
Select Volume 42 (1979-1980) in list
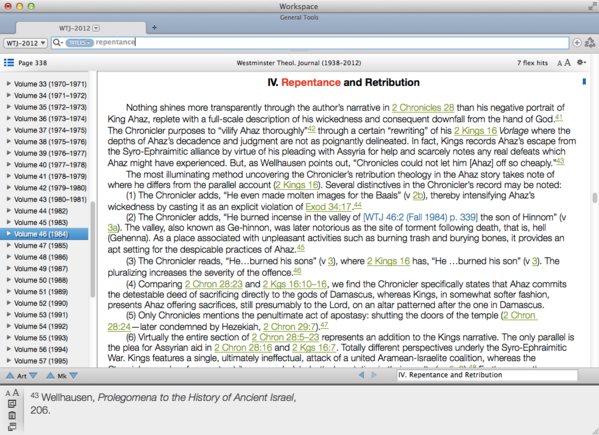tap(50, 188)
